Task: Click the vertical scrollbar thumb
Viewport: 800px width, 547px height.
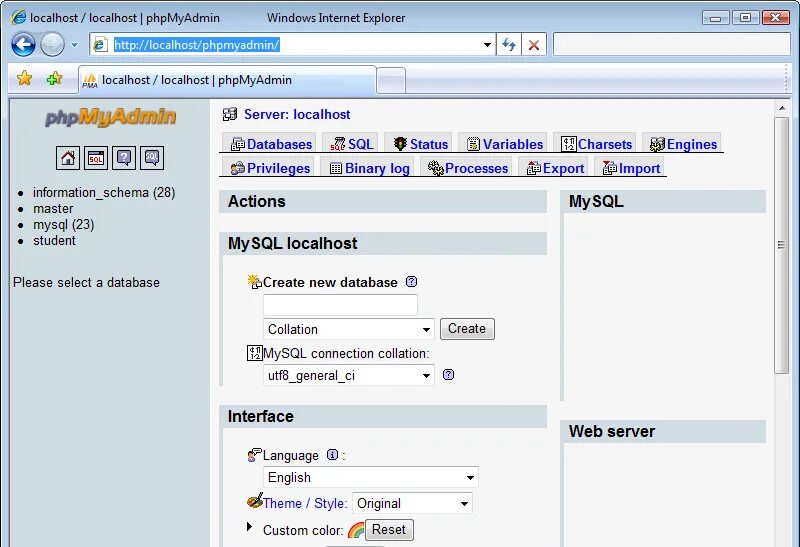Action: tap(781, 245)
